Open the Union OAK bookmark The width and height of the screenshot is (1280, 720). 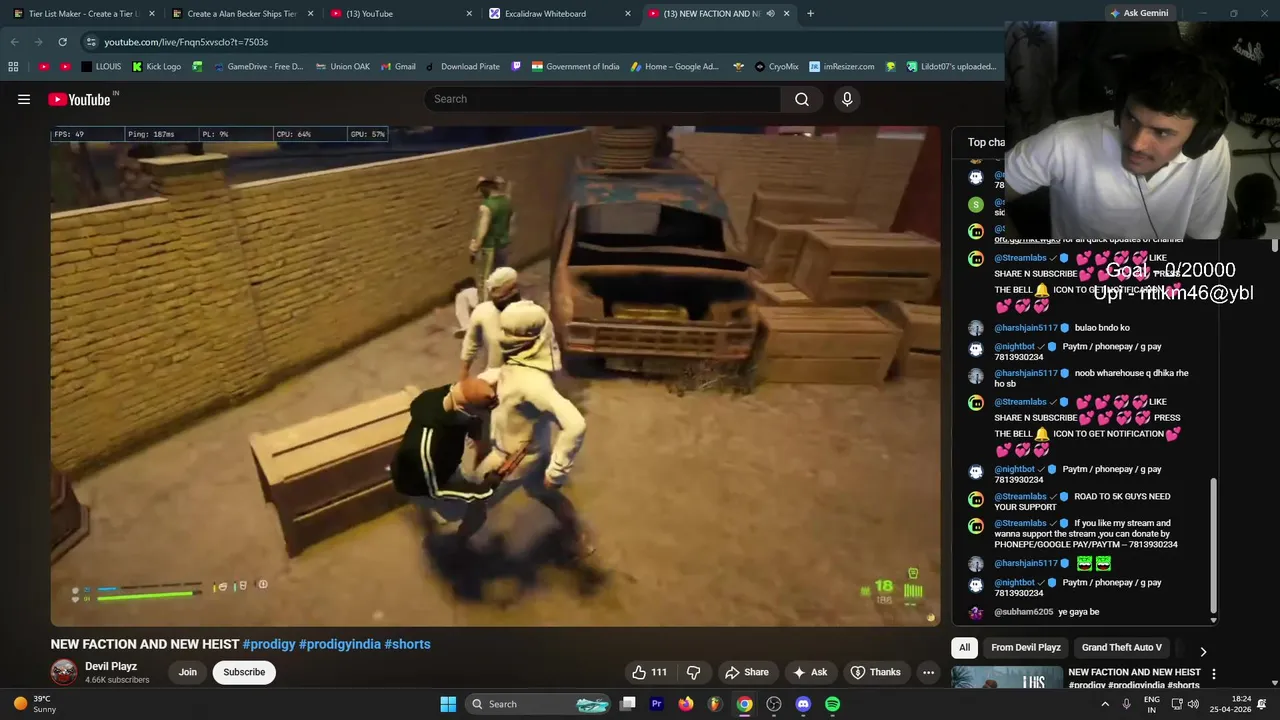click(x=342, y=67)
